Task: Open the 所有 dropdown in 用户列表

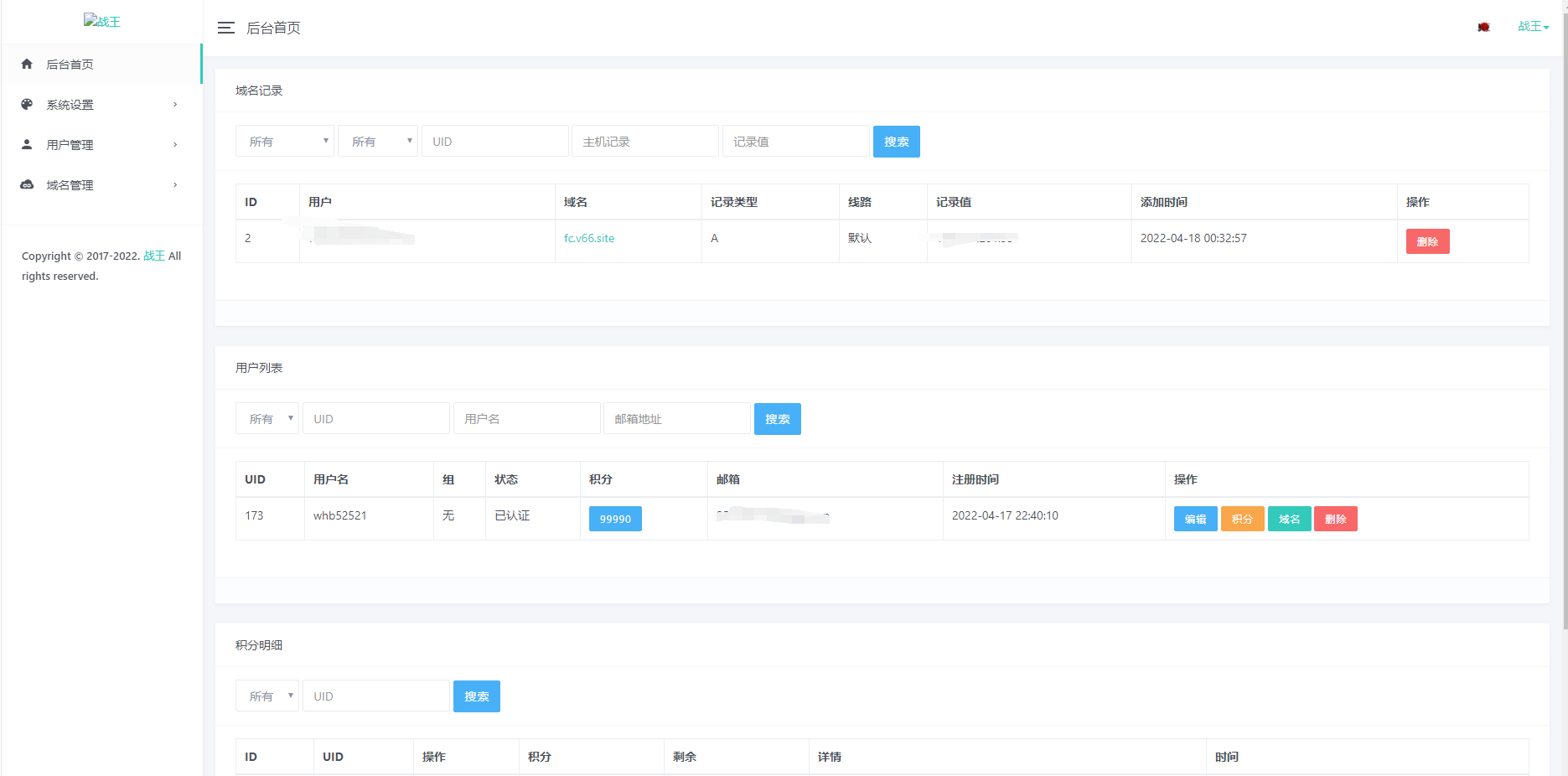Action: point(267,419)
